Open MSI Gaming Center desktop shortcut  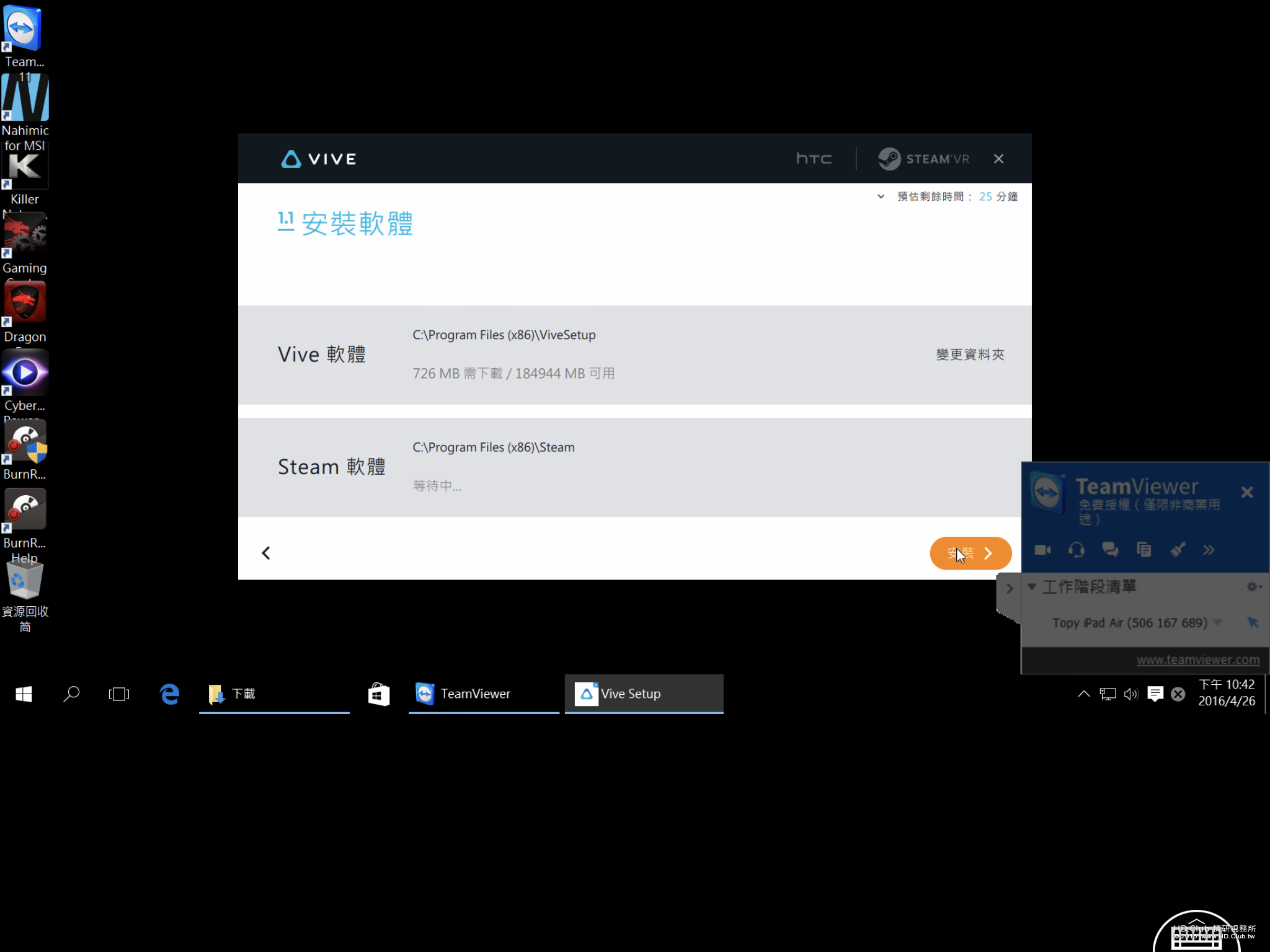(x=24, y=245)
